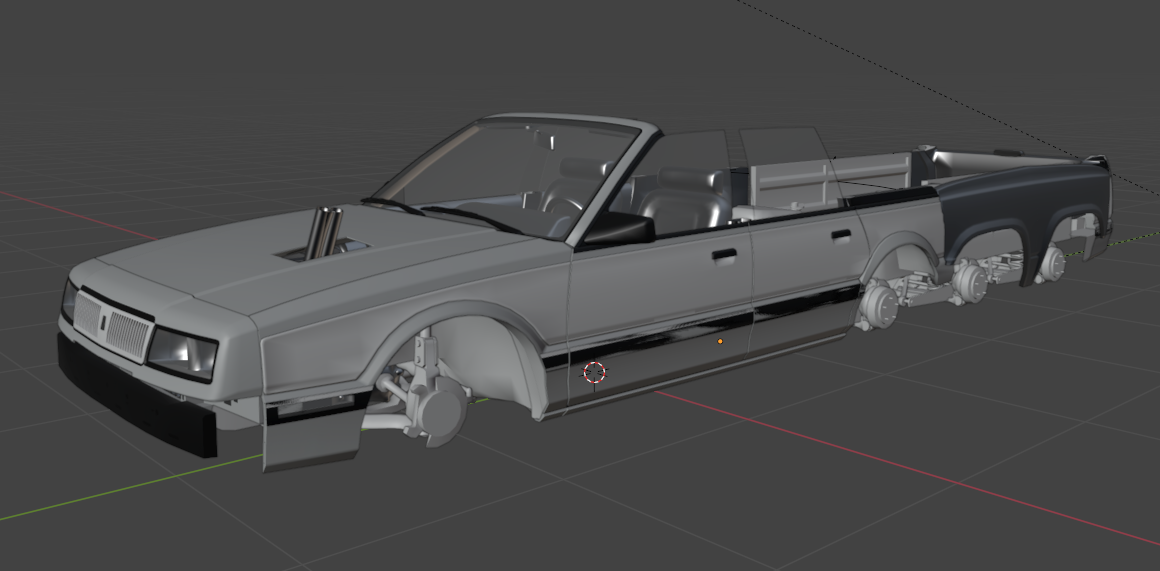Click the rear door handle
This screenshot has width=1160, height=571.
coord(840,236)
